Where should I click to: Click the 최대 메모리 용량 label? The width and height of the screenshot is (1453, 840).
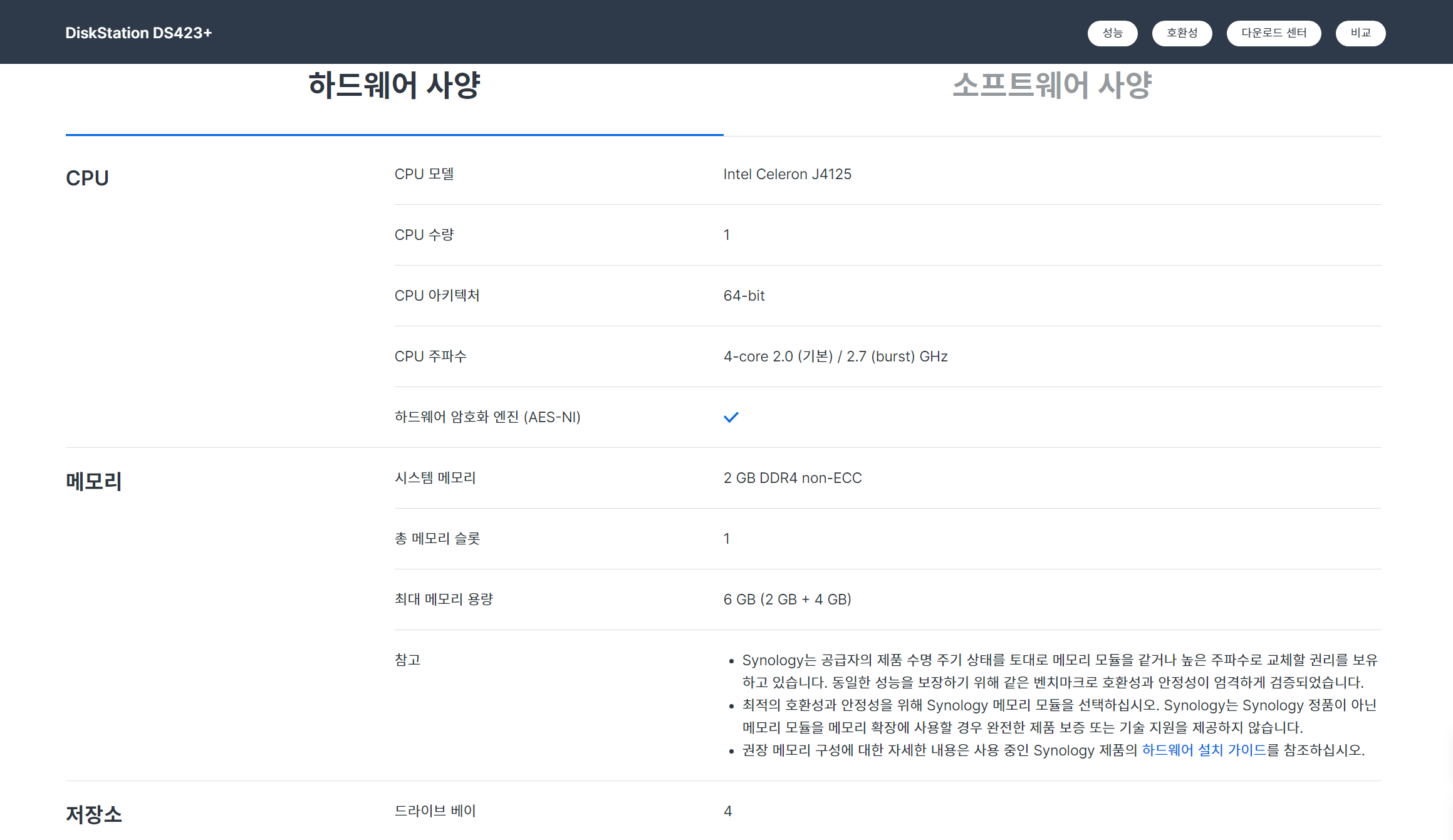point(444,599)
